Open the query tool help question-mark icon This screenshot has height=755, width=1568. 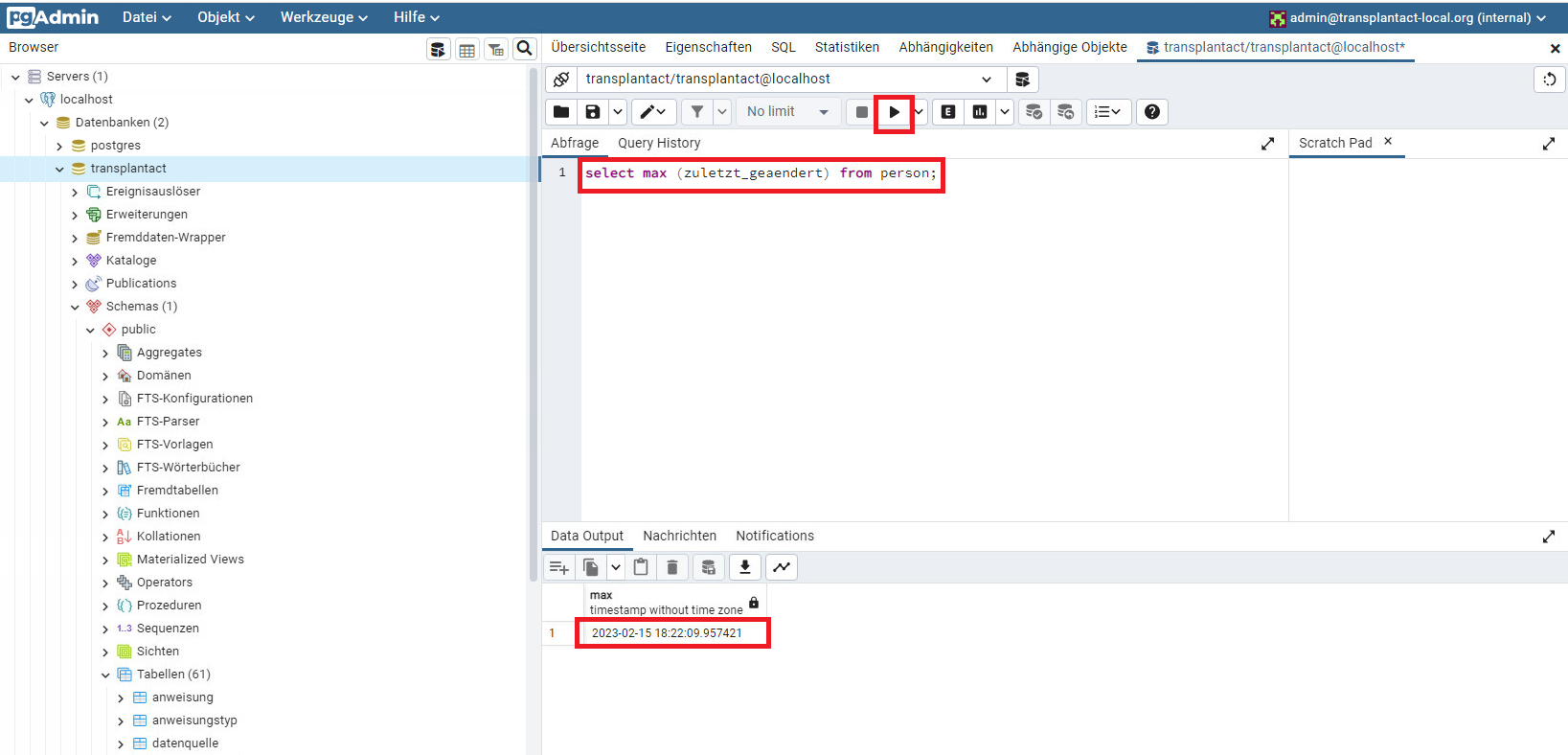(1152, 112)
